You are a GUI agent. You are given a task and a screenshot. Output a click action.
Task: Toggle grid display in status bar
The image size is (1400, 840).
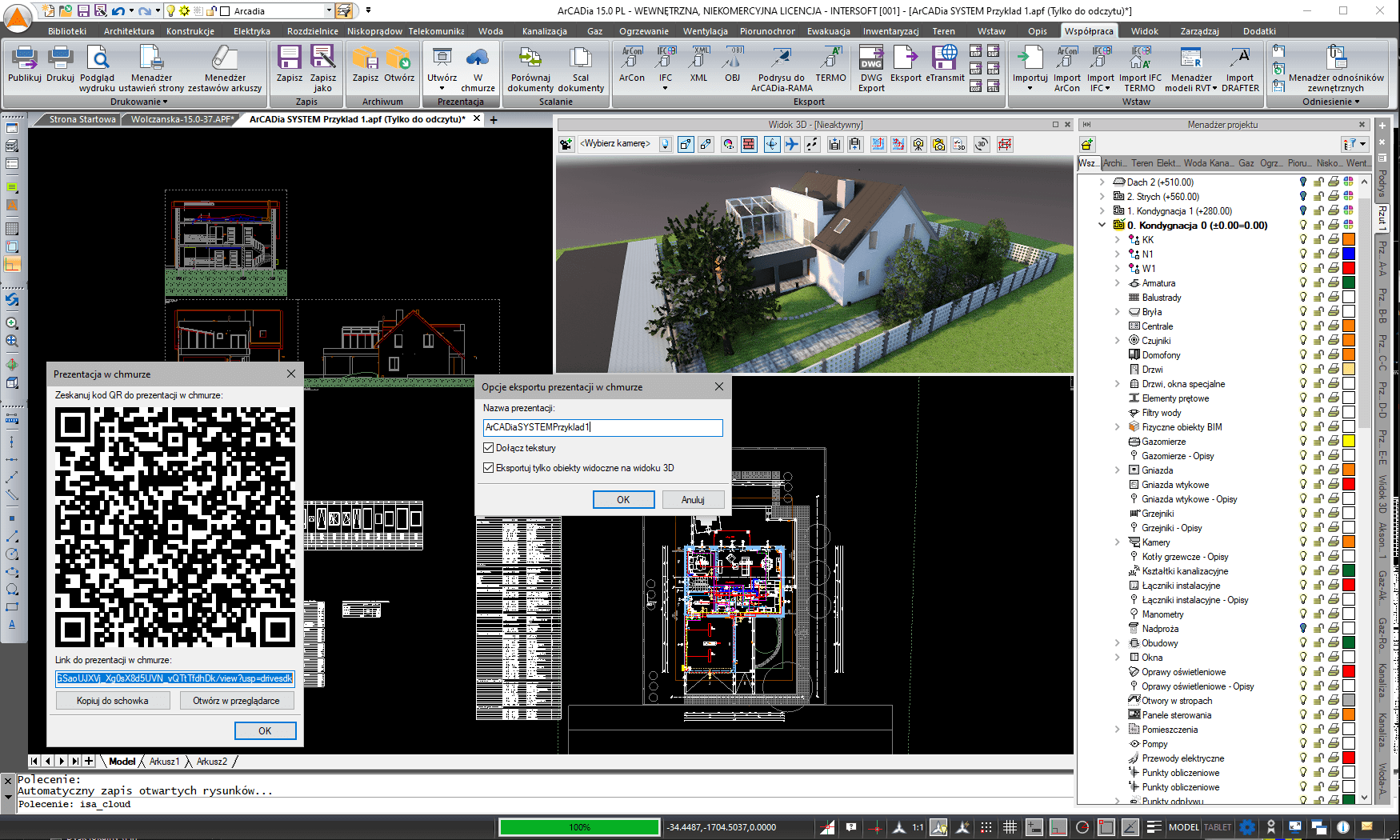pyautogui.click(x=1010, y=827)
